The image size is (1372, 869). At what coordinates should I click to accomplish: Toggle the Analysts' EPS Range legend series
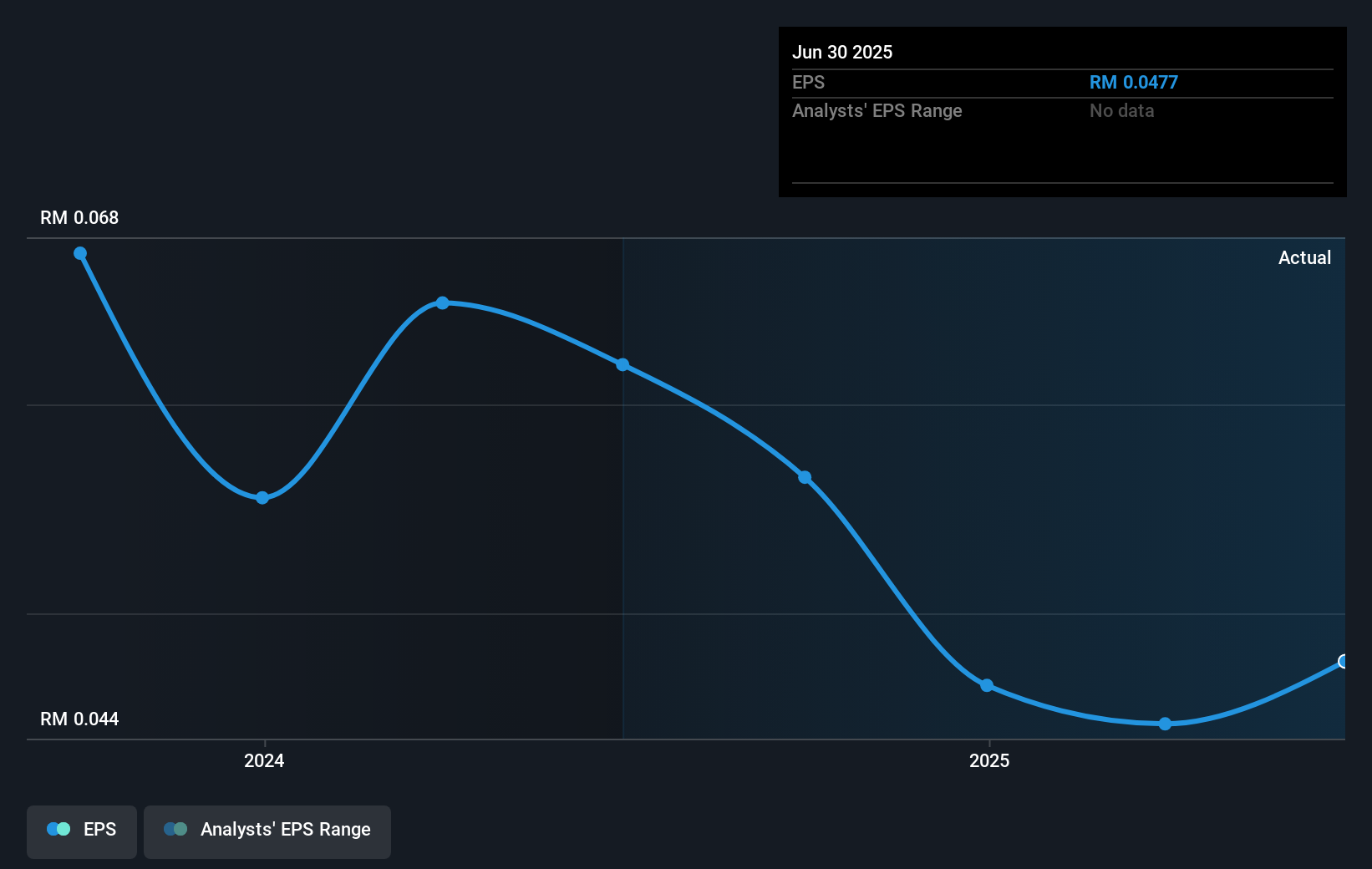pos(267,831)
